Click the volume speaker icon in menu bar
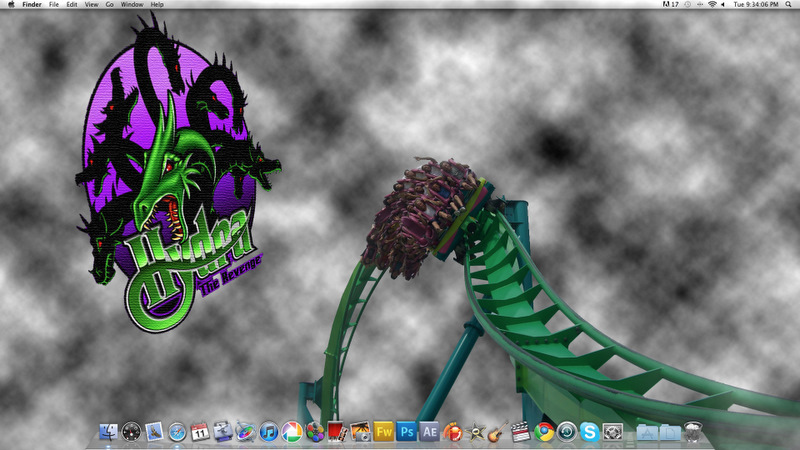 click(723, 5)
